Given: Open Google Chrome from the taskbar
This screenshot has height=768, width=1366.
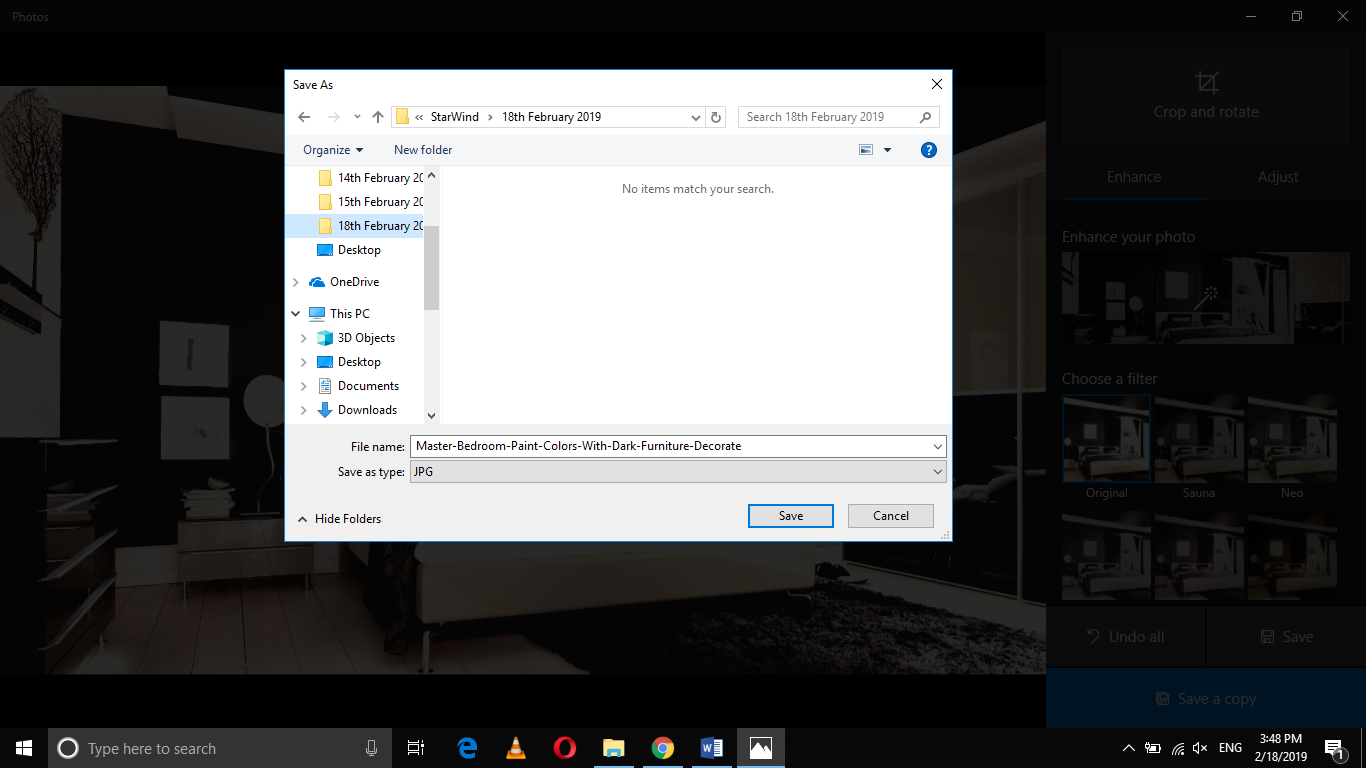Looking at the screenshot, I should 662,747.
